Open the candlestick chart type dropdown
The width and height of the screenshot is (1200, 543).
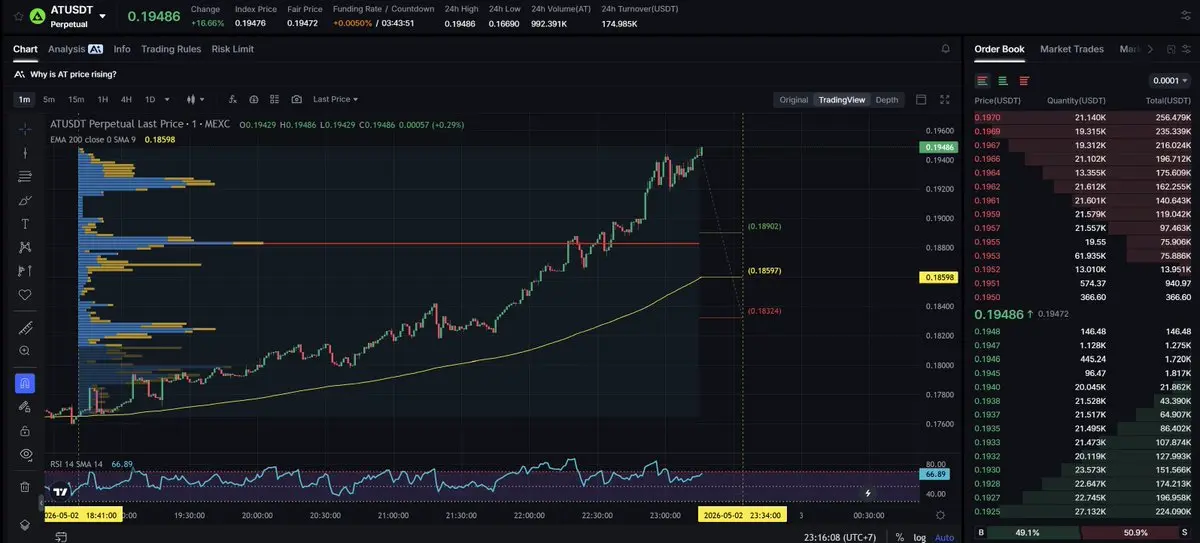click(x=196, y=99)
